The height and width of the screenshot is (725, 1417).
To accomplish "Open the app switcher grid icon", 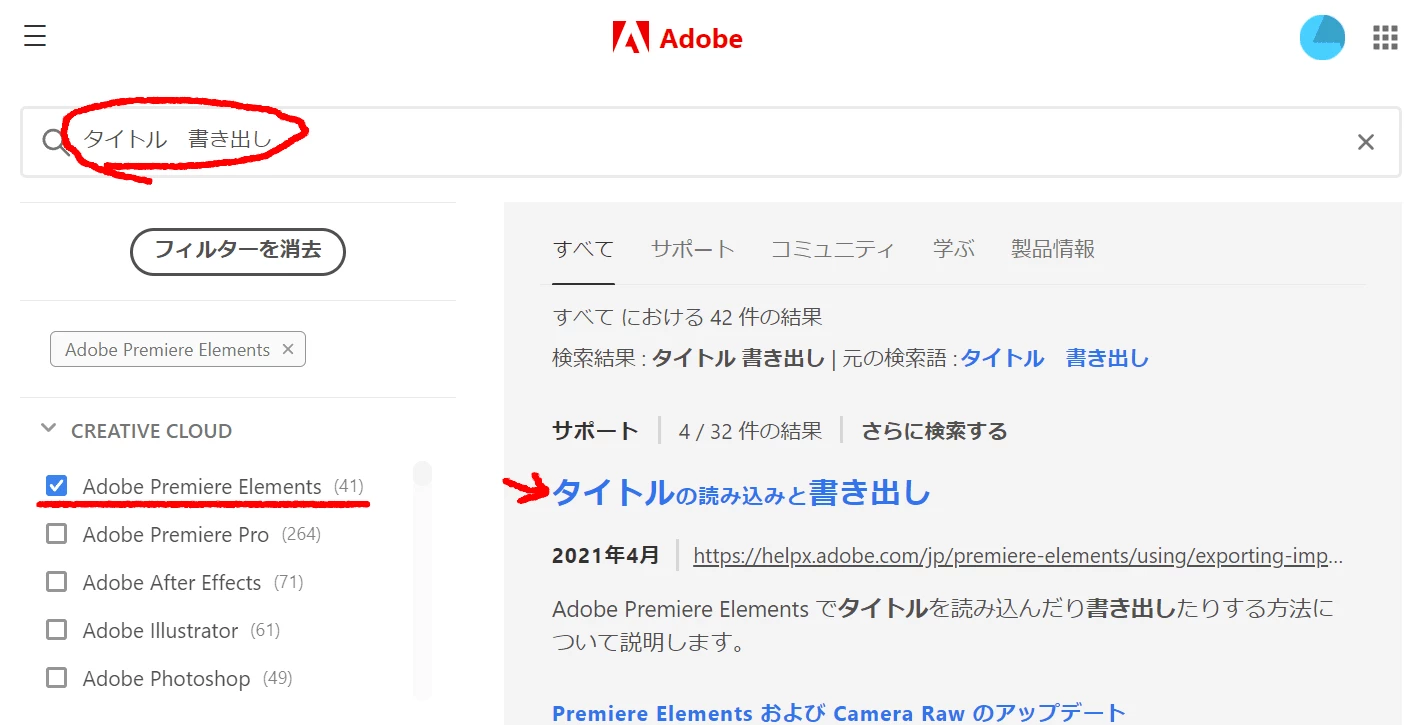I will click(x=1385, y=38).
